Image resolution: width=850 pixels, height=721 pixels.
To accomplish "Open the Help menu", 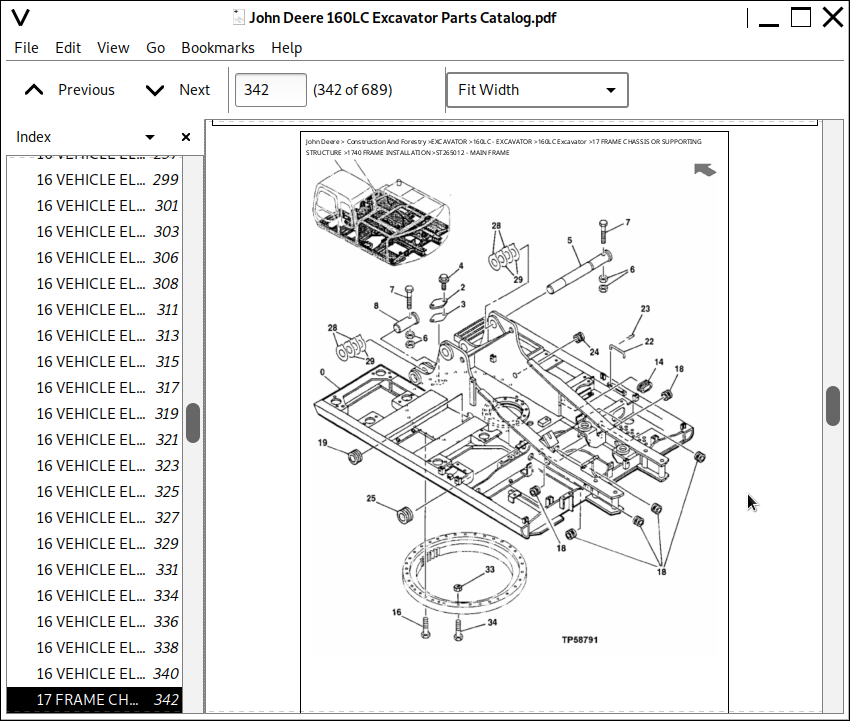I will click(x=286, y=48).
